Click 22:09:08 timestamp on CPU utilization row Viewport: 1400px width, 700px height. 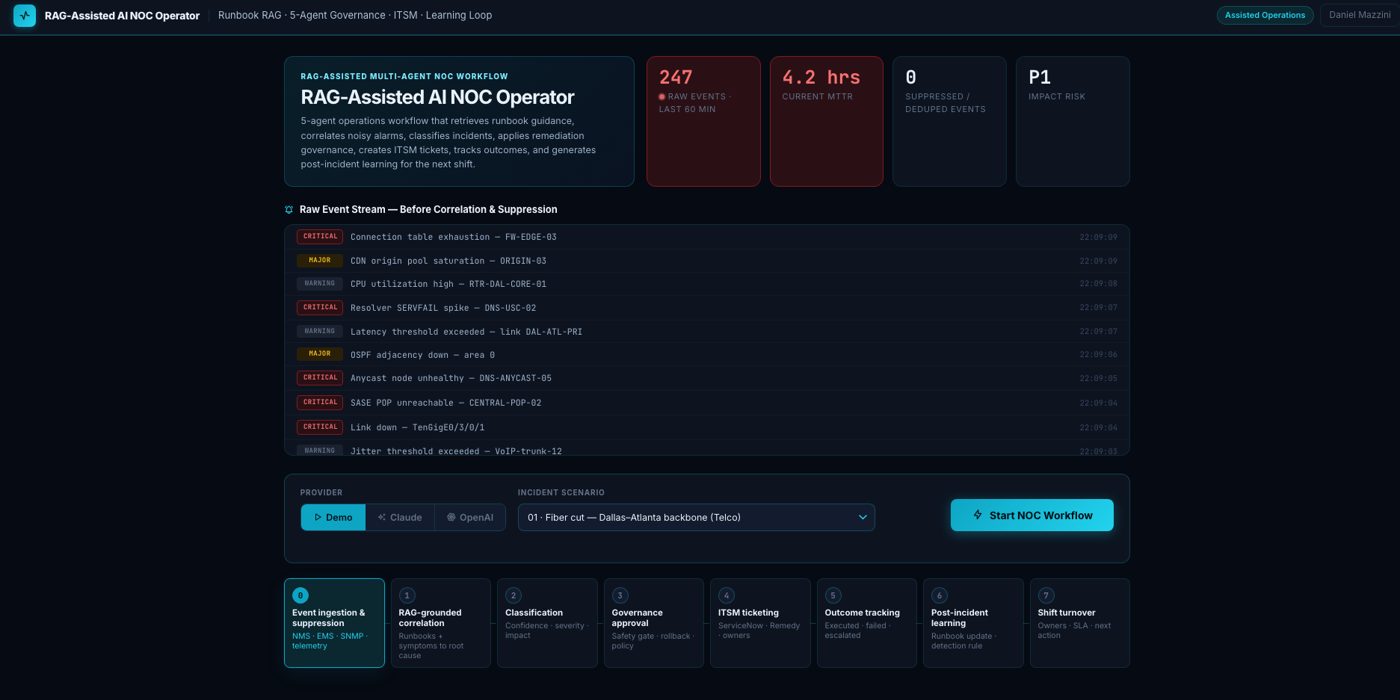point(1098,284)
